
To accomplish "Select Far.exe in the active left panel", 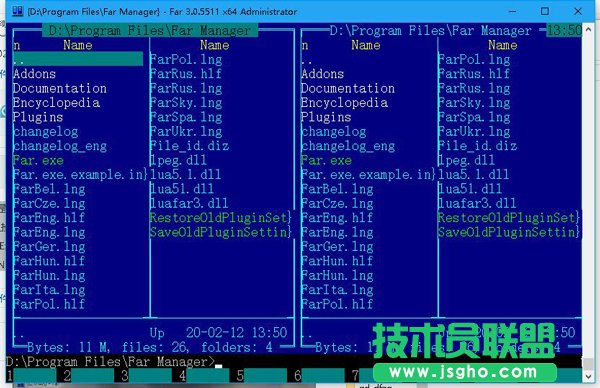I will pyautogui.click(x=38, y=160).
